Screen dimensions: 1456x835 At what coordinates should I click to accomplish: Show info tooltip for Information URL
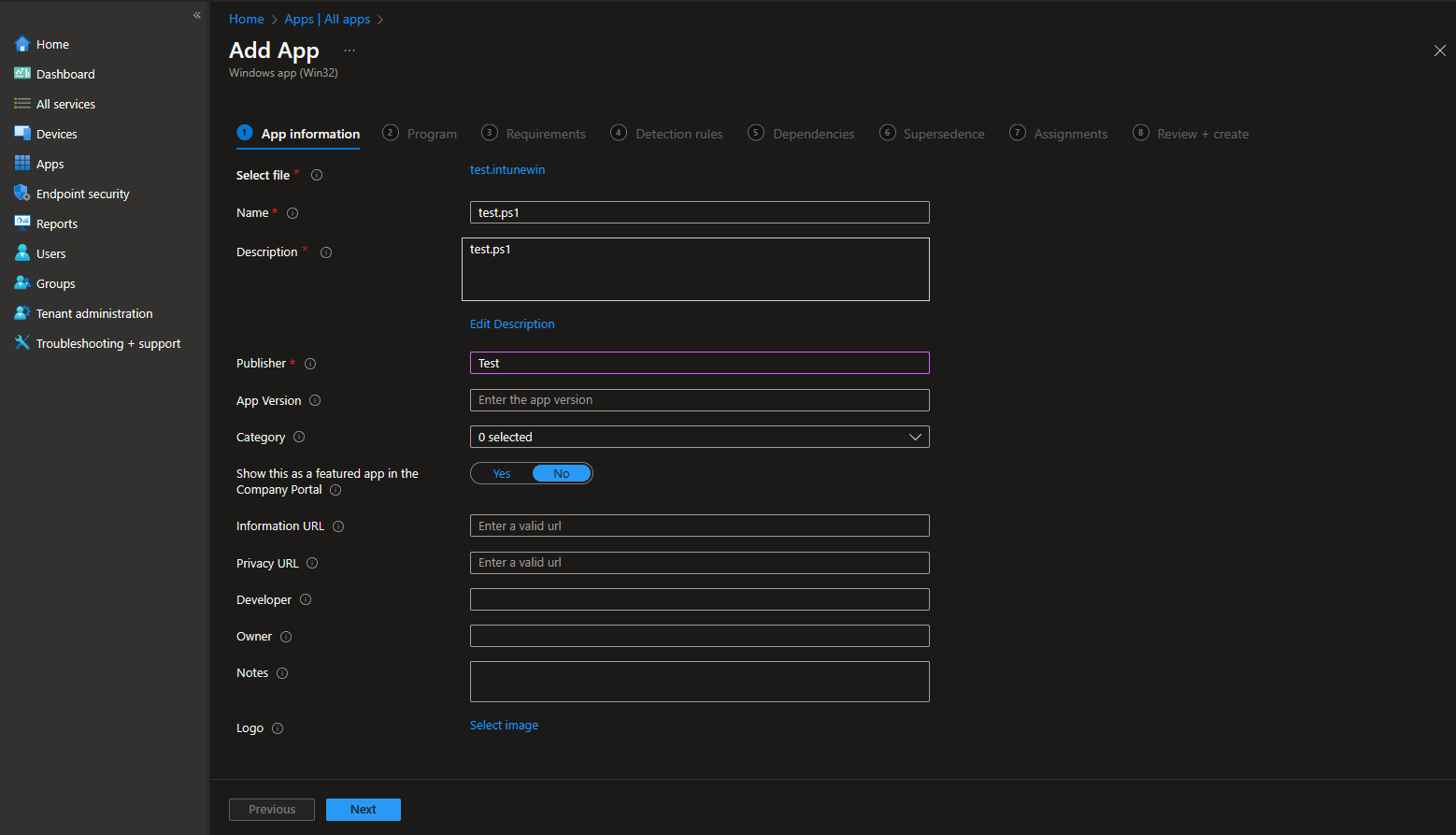338,526
